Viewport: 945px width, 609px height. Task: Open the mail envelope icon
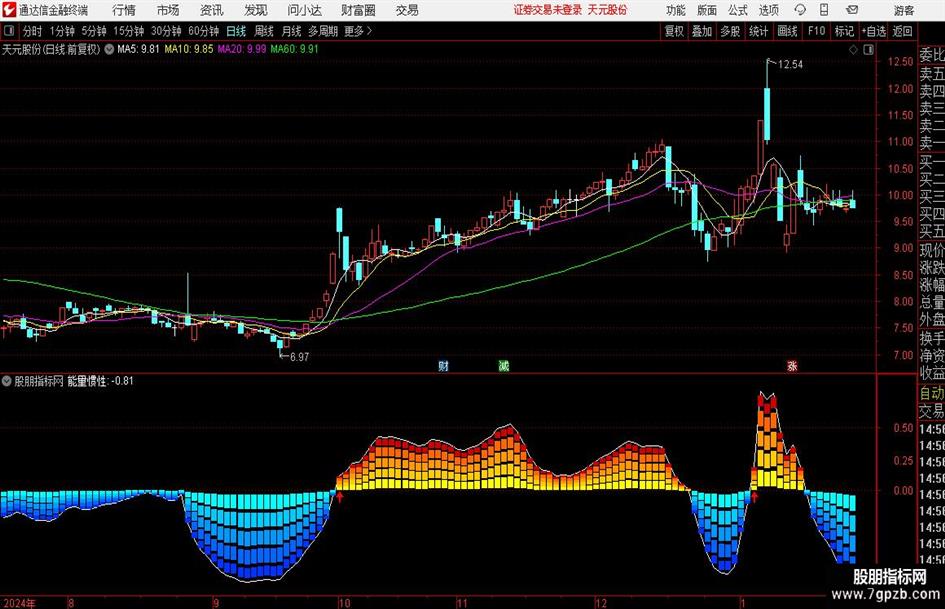pos(852,10)
